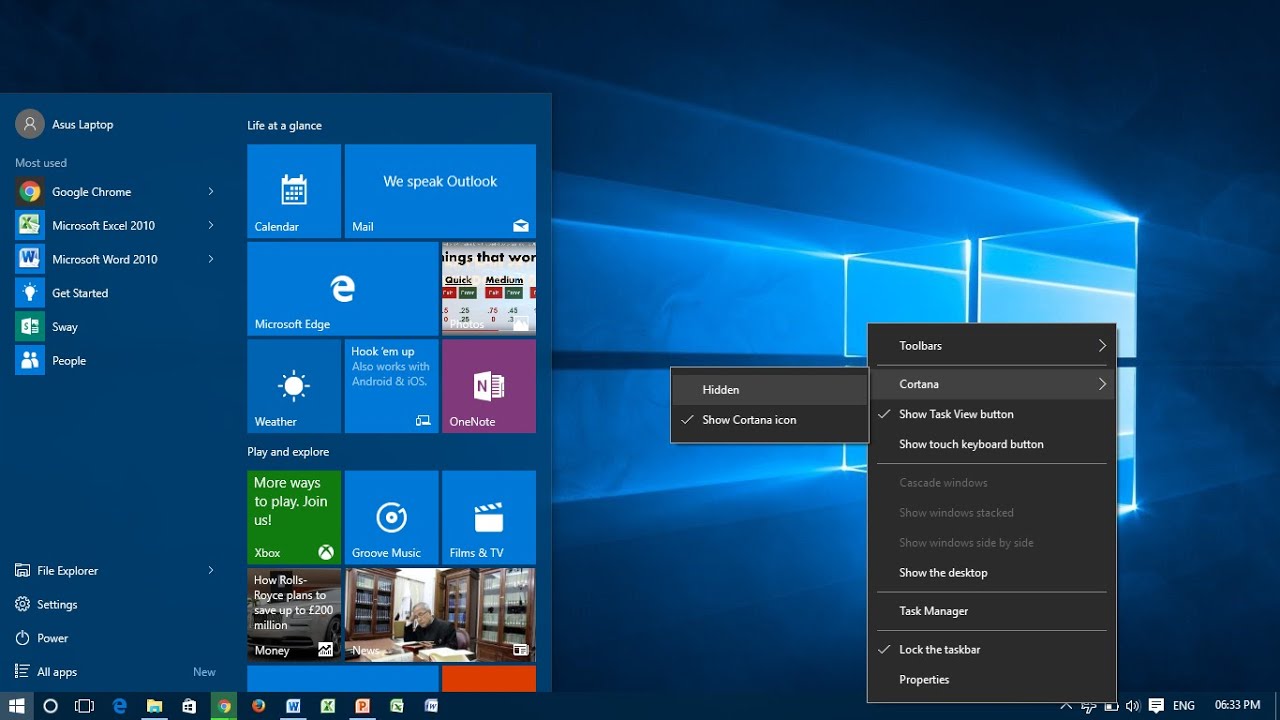
Task: Enable Show touch keyboard button
Action: click(993, 444)
